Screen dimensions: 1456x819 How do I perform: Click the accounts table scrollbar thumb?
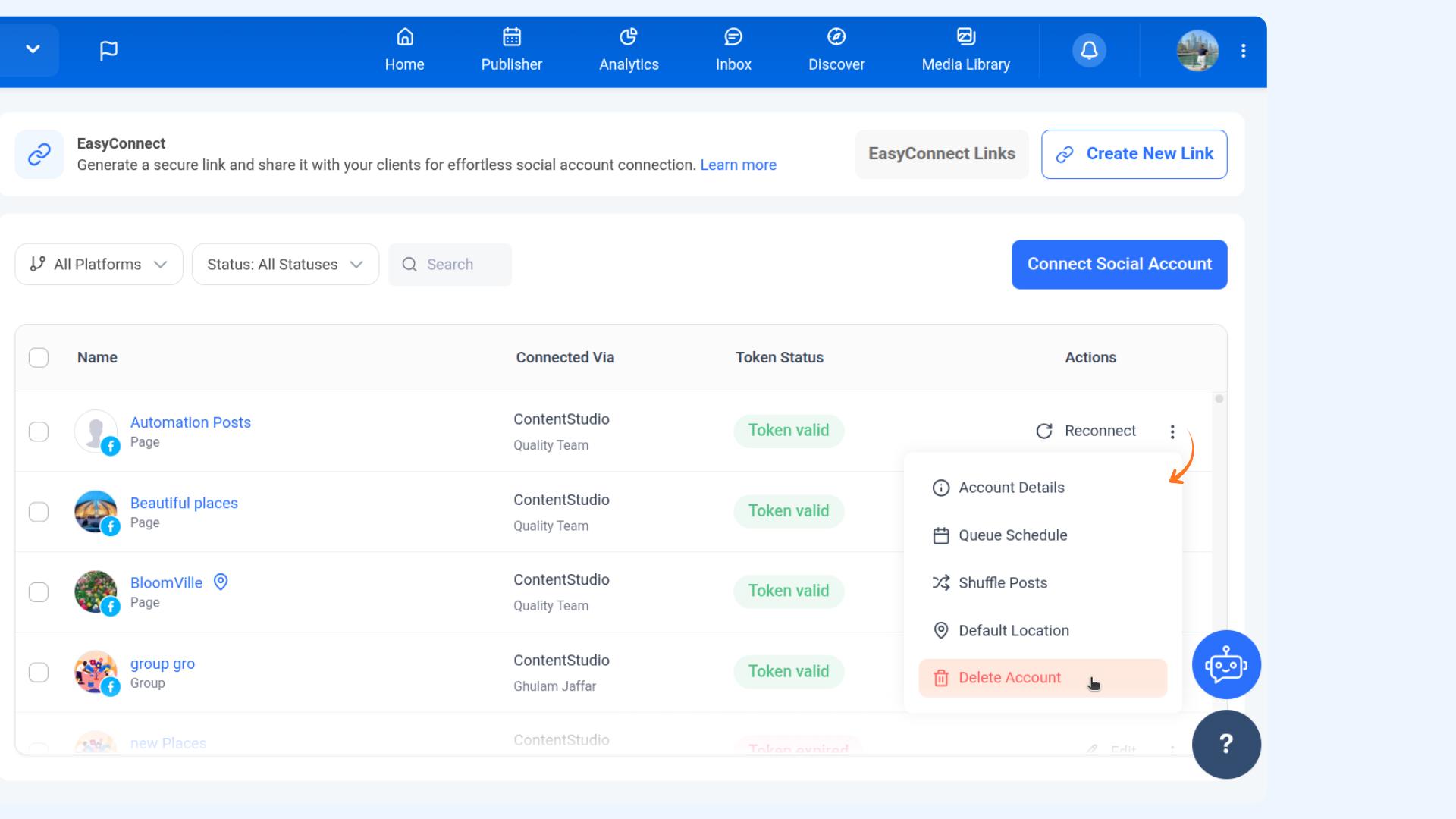(x=1219, y=399)
